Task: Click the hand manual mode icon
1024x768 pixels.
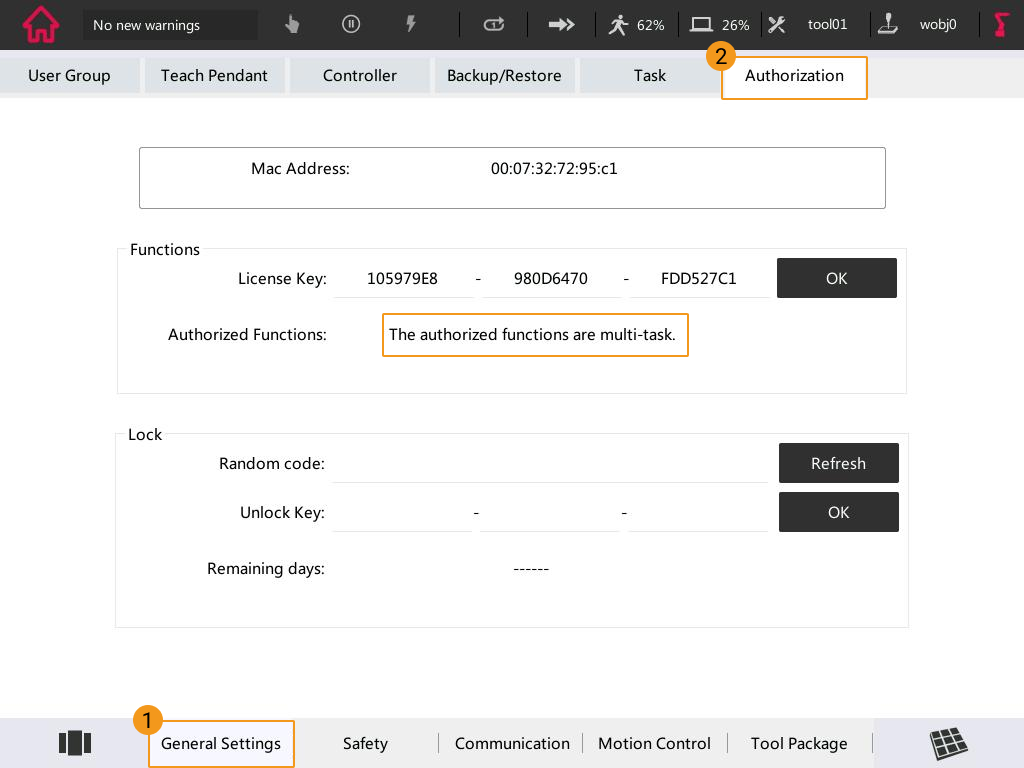Action: point(292,25)
